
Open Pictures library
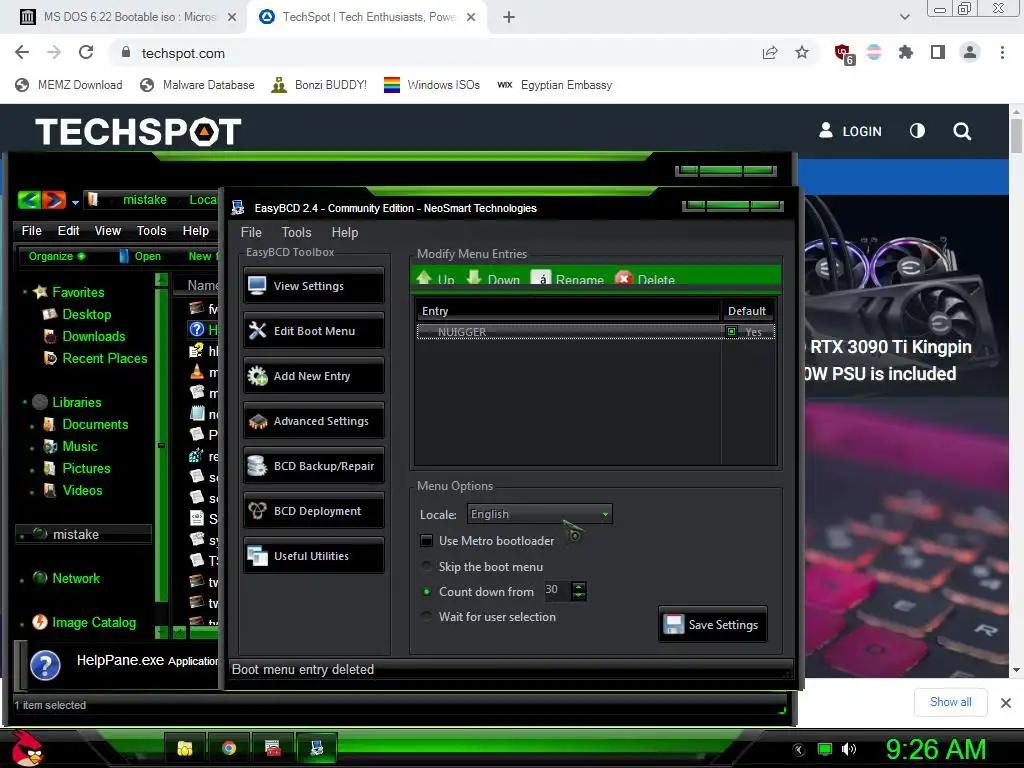click(86, 468)
